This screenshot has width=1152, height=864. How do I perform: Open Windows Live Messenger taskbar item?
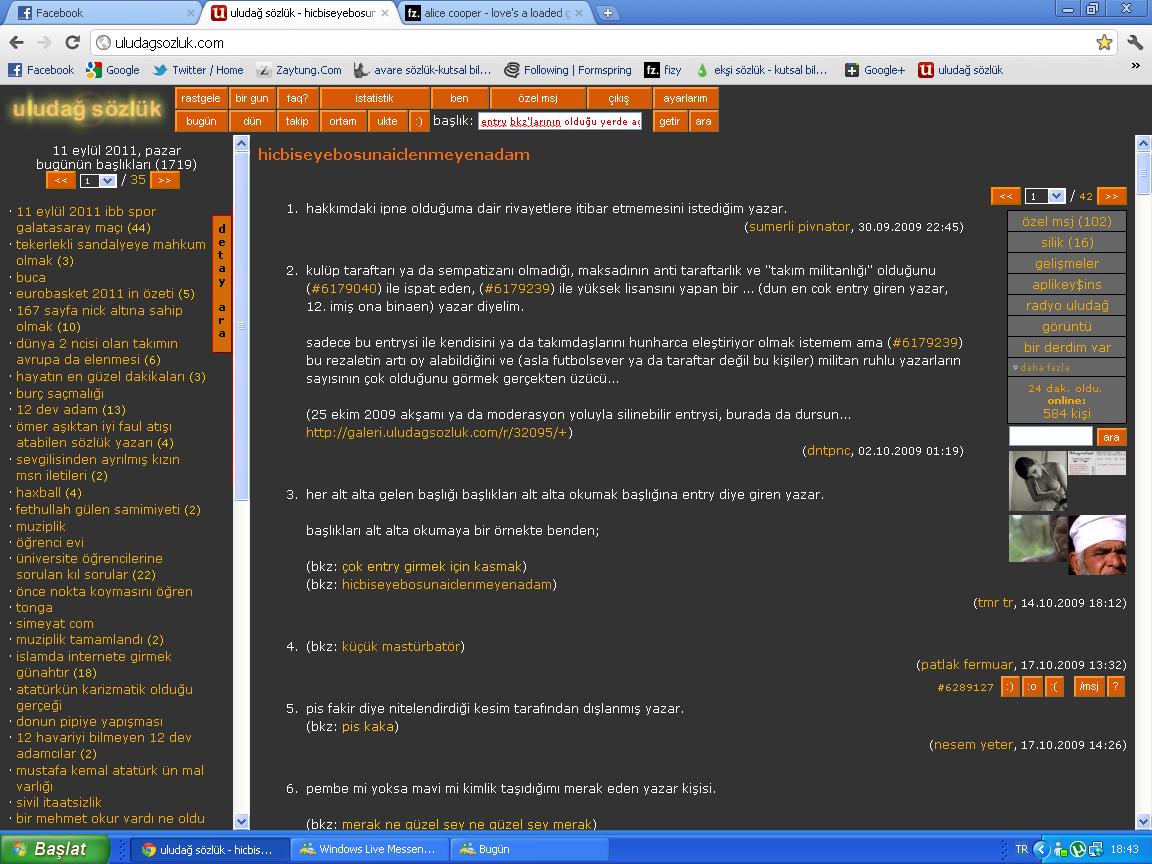pyautogui.click(x=369, y=849)
